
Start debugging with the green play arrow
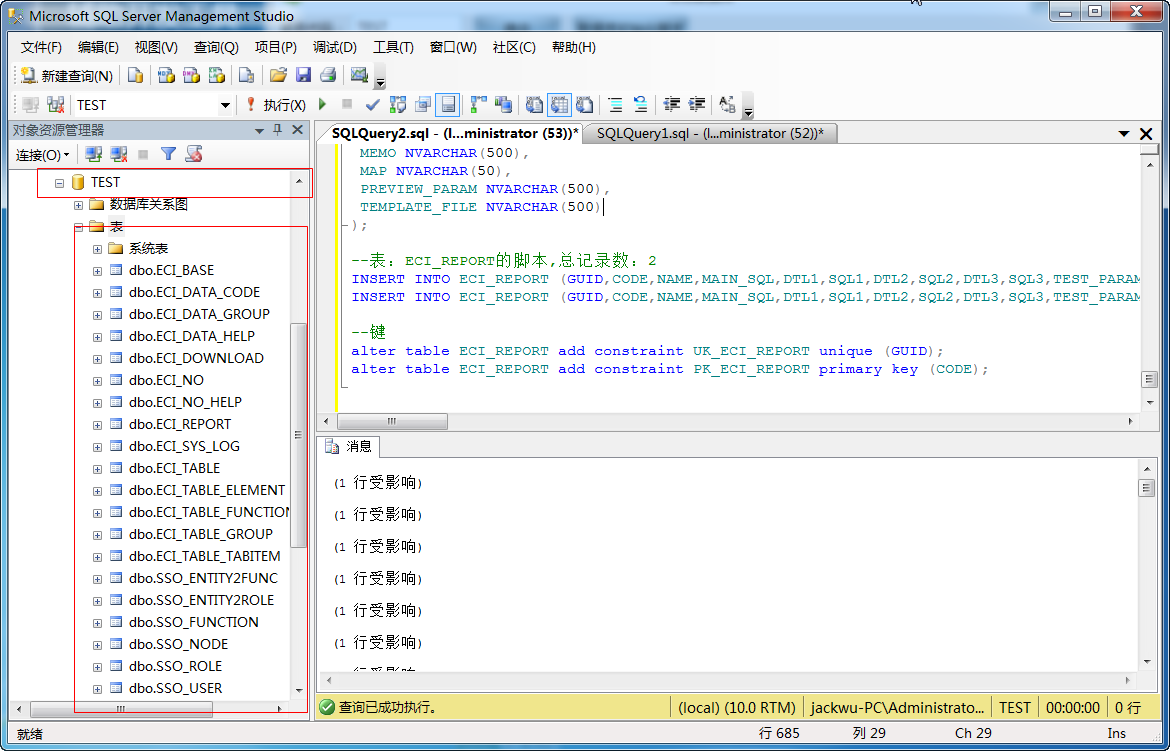click(323, 105)
